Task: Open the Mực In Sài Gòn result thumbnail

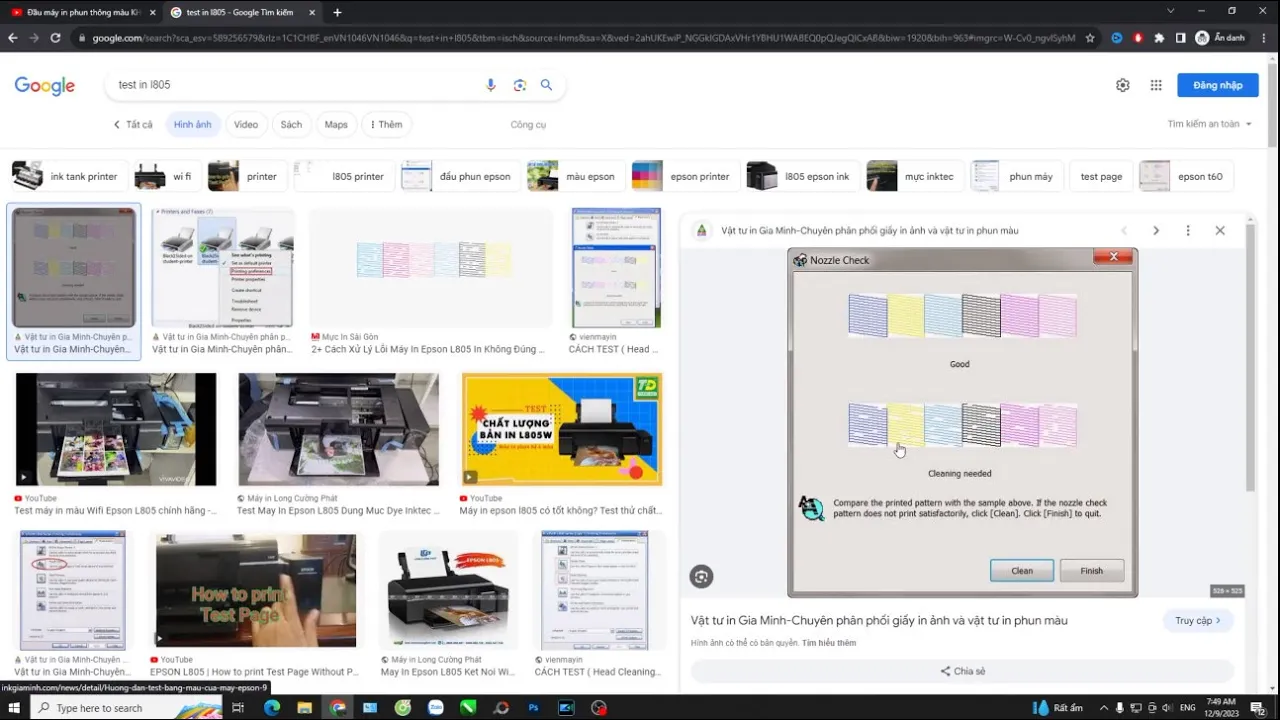Action: coord(431,268)
